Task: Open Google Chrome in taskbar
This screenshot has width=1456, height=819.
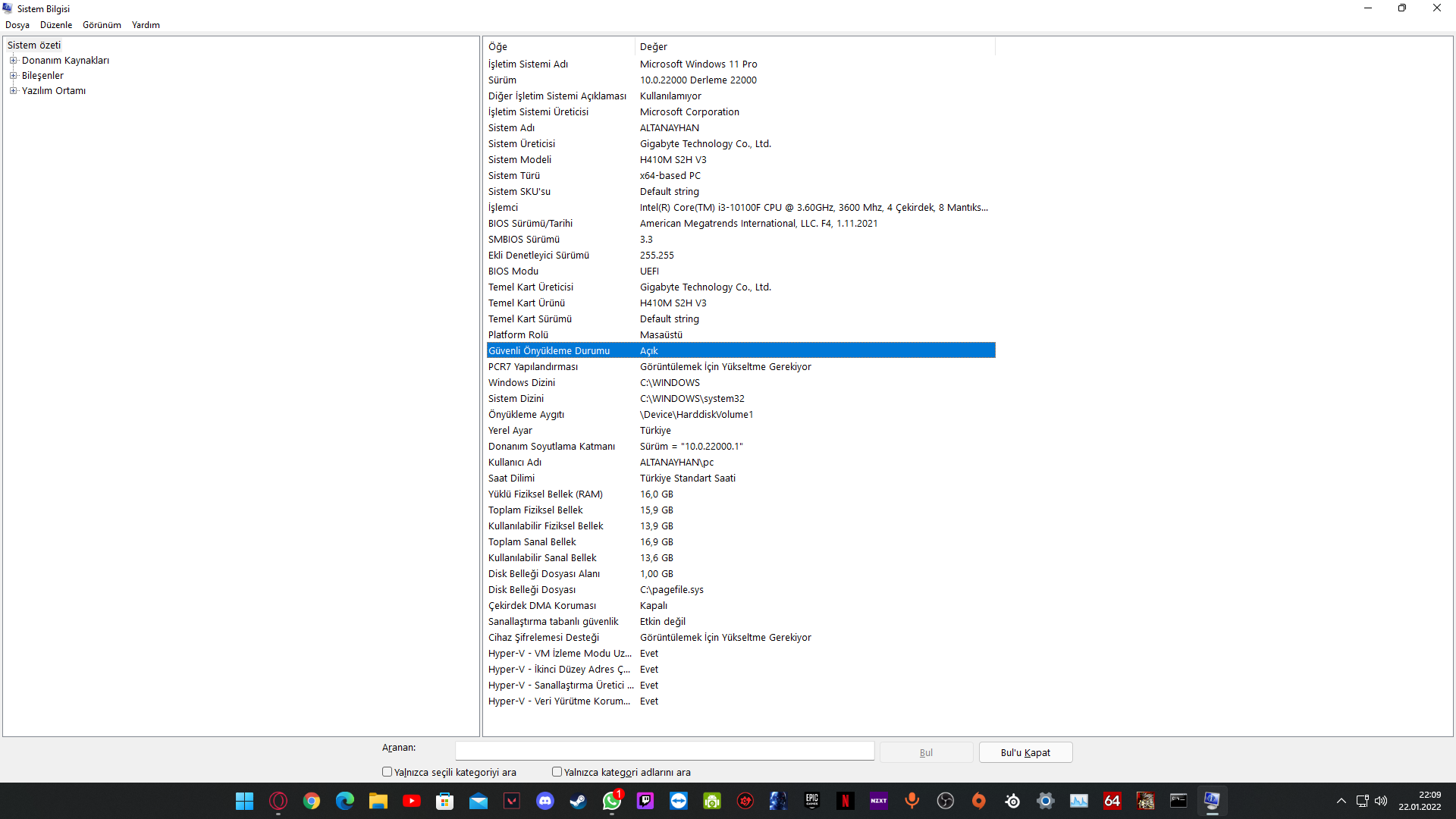Action: click(x=312, y=801)
